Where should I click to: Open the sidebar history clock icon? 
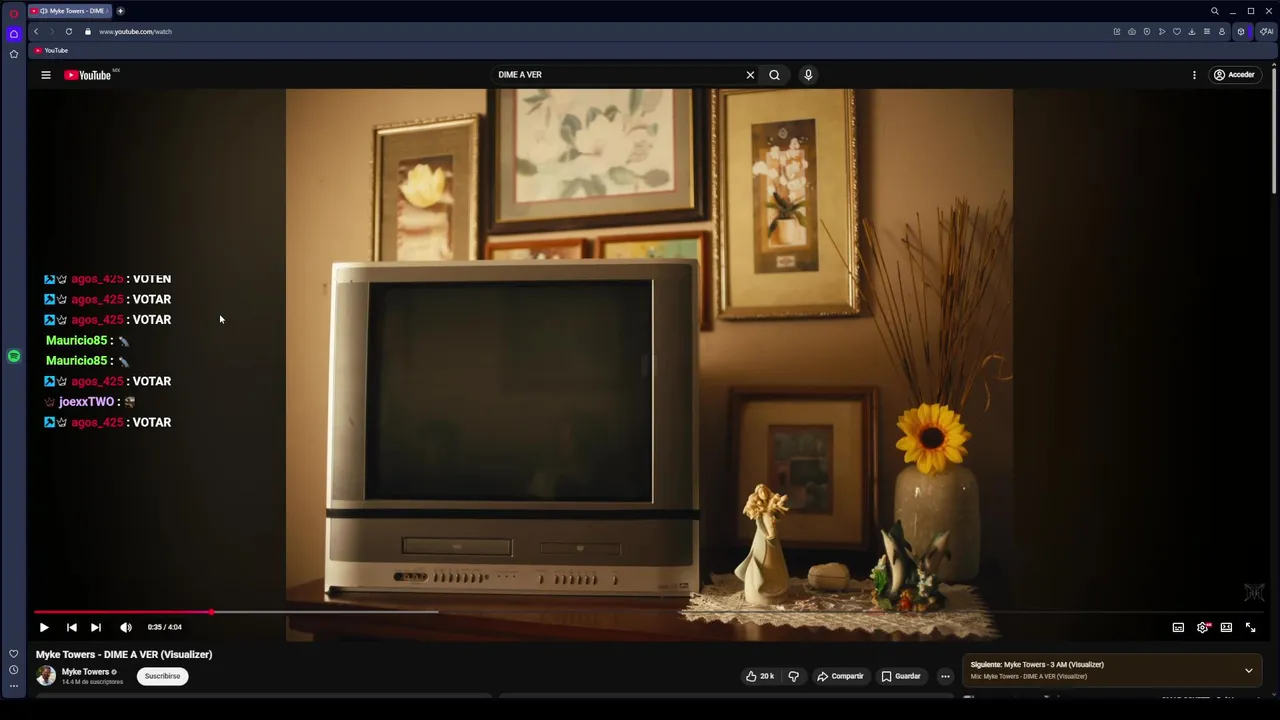[x=14, y=670]
